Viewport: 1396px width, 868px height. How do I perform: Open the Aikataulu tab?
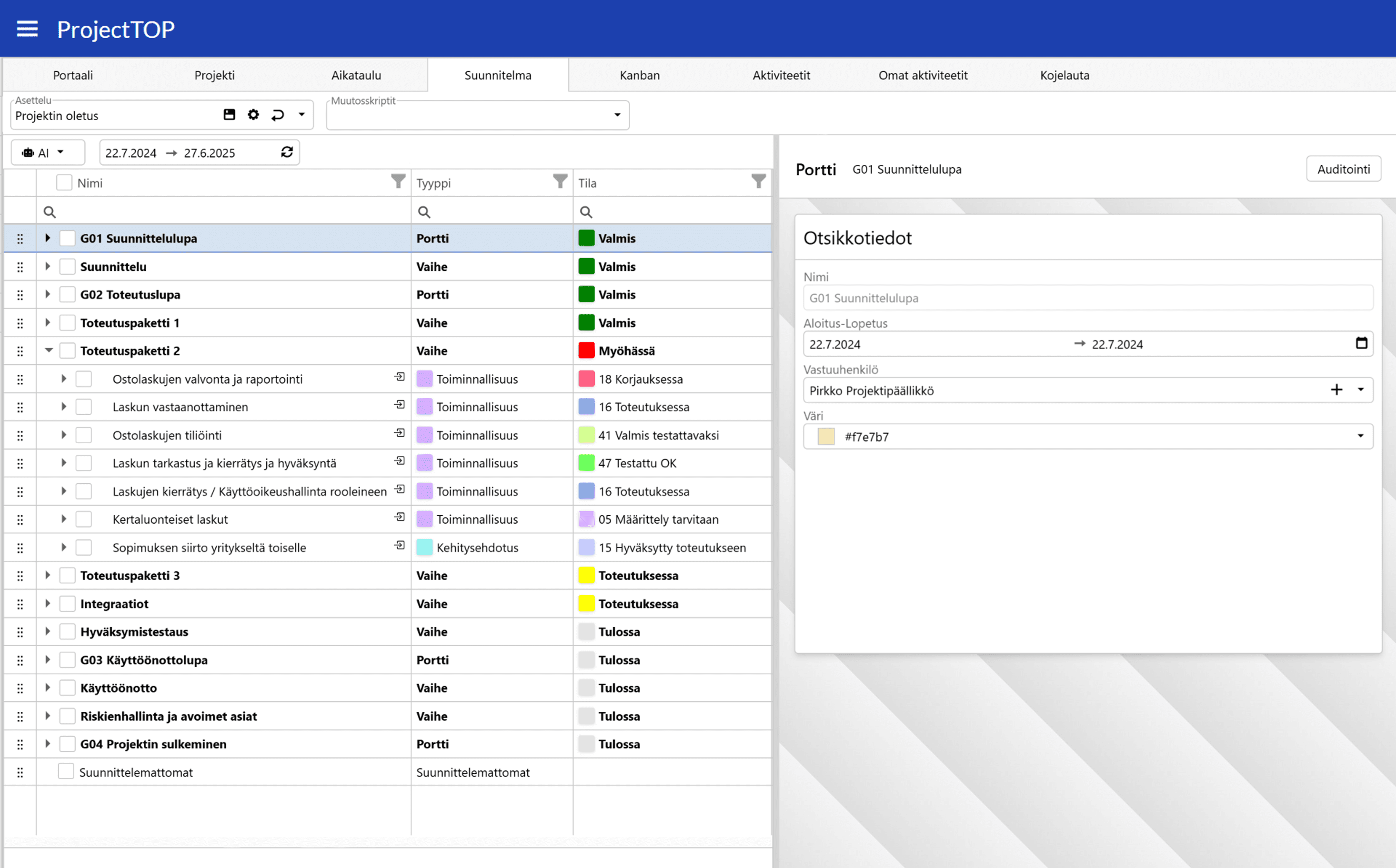point(356,75)
